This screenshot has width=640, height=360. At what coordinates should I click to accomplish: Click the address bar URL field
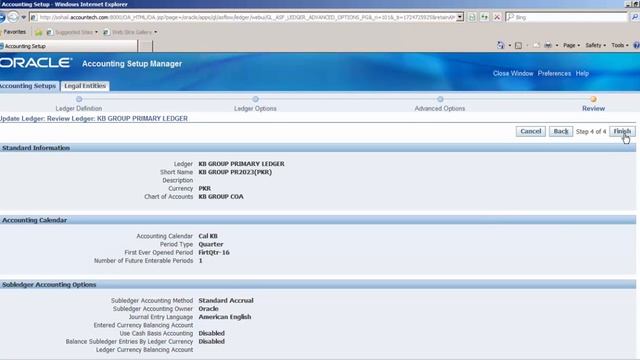247,17
